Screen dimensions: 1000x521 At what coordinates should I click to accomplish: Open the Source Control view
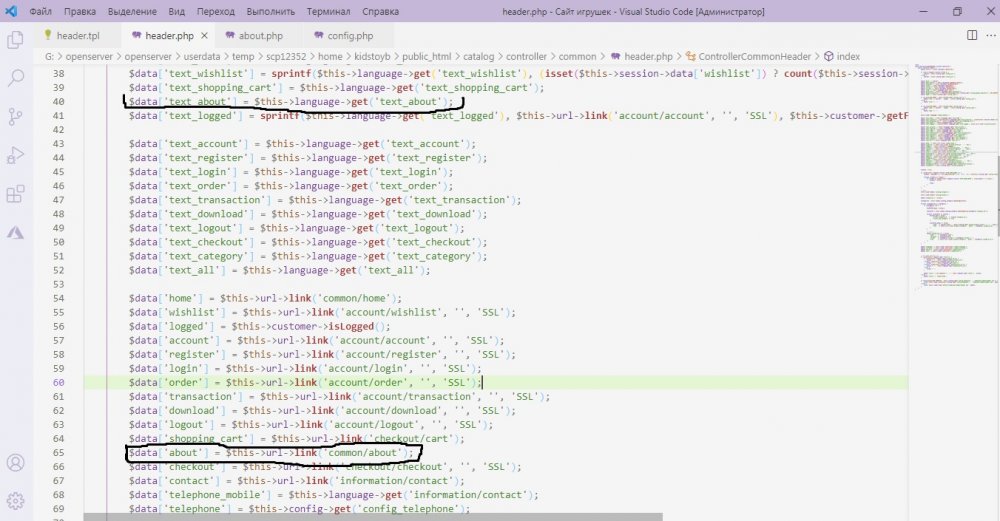(x=15, y=117)
